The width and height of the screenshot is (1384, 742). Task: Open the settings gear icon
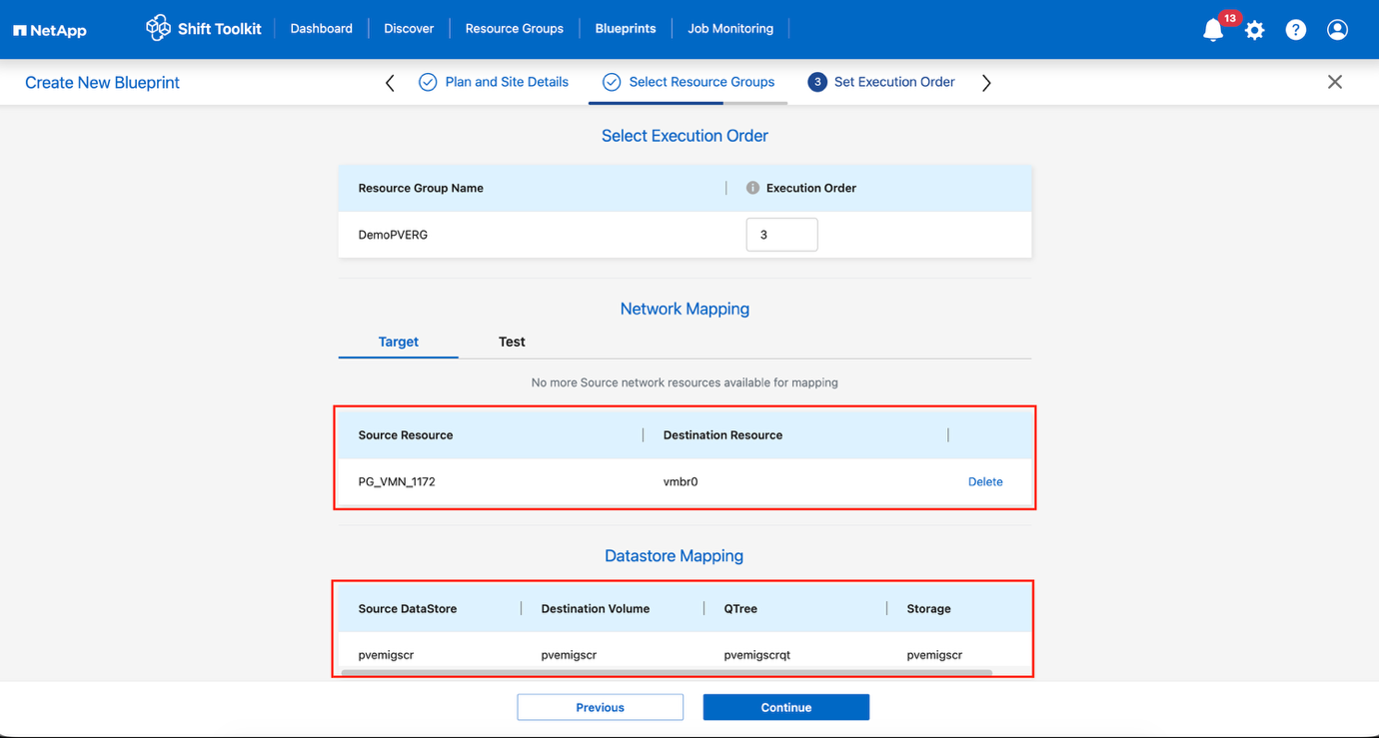point(1254,30)
